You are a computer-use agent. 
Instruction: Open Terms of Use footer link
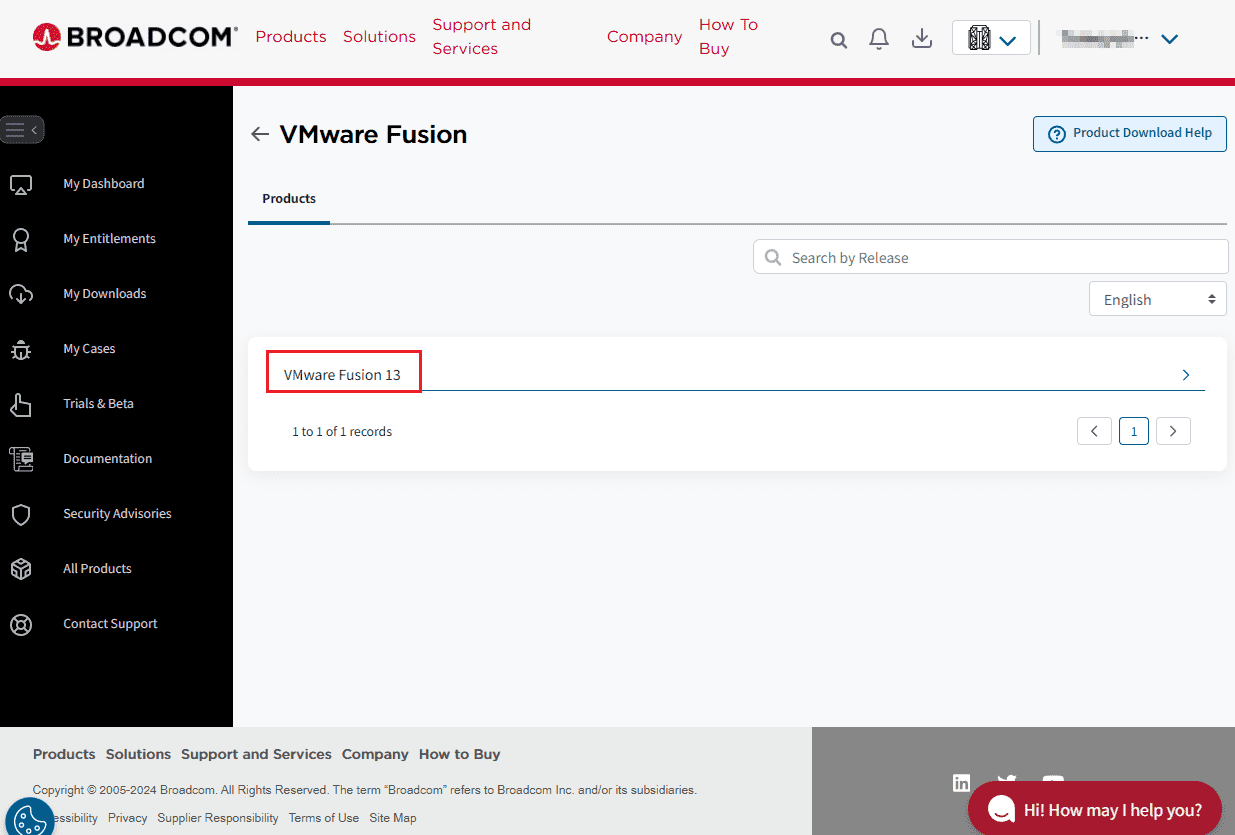tap(324, 818)
